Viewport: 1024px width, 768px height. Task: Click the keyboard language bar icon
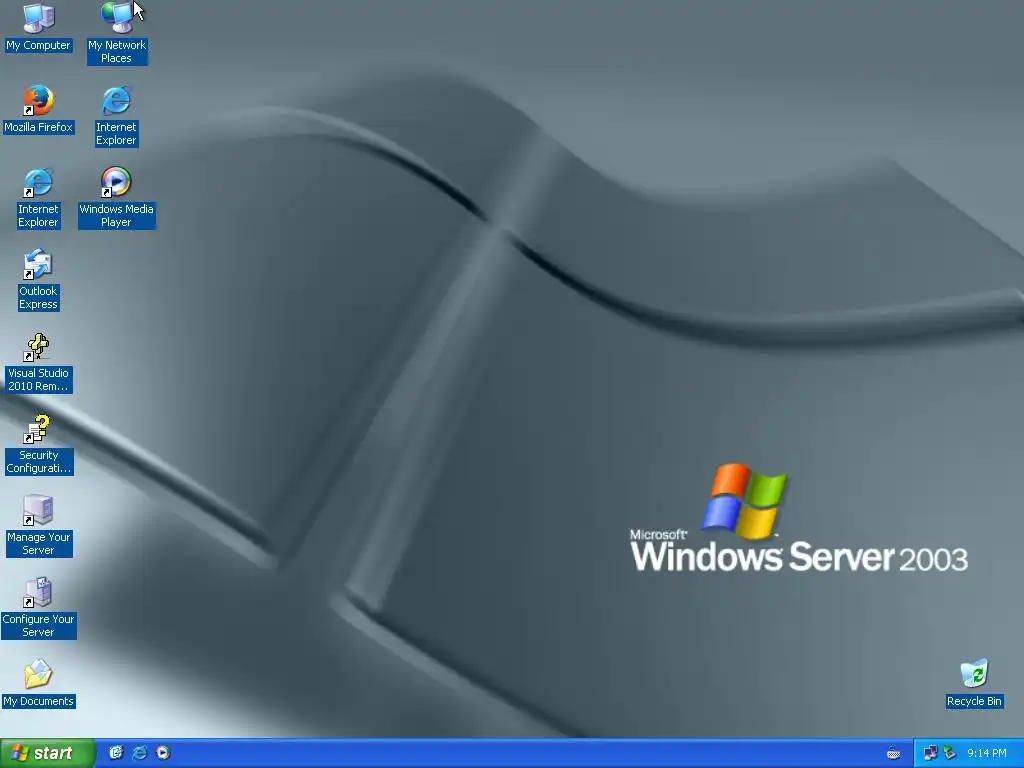click(x=893, y=754)
